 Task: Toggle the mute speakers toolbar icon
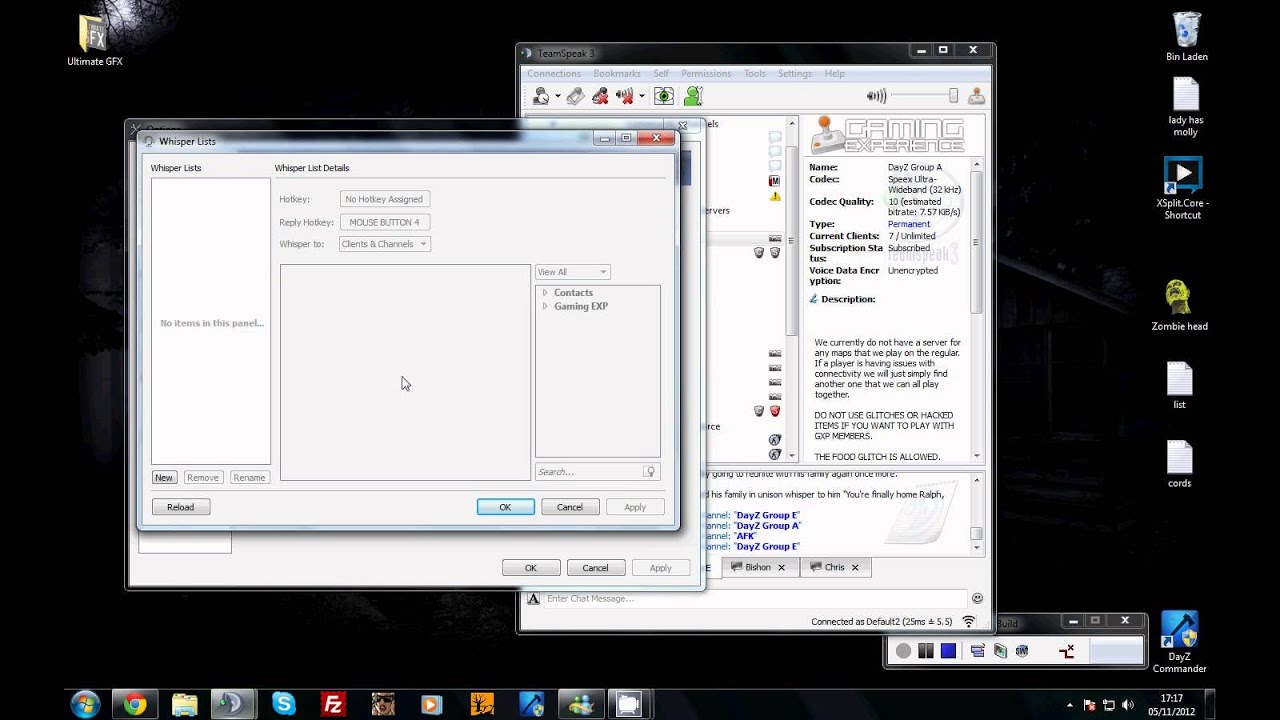coord(625,96)
